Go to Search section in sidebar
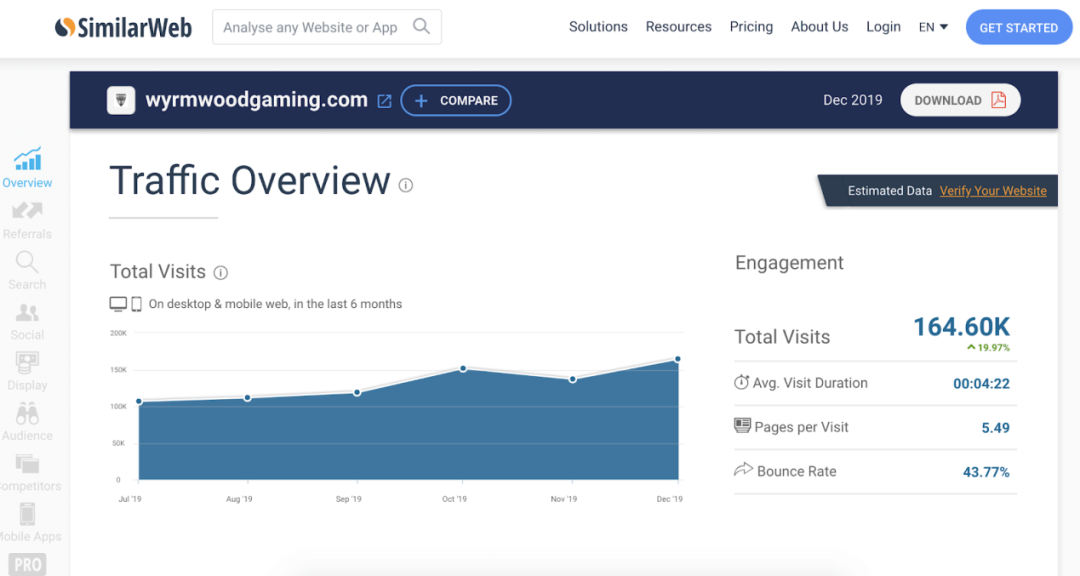The height and width of the screenshot is (576, 1080). [x=27, y=263]
